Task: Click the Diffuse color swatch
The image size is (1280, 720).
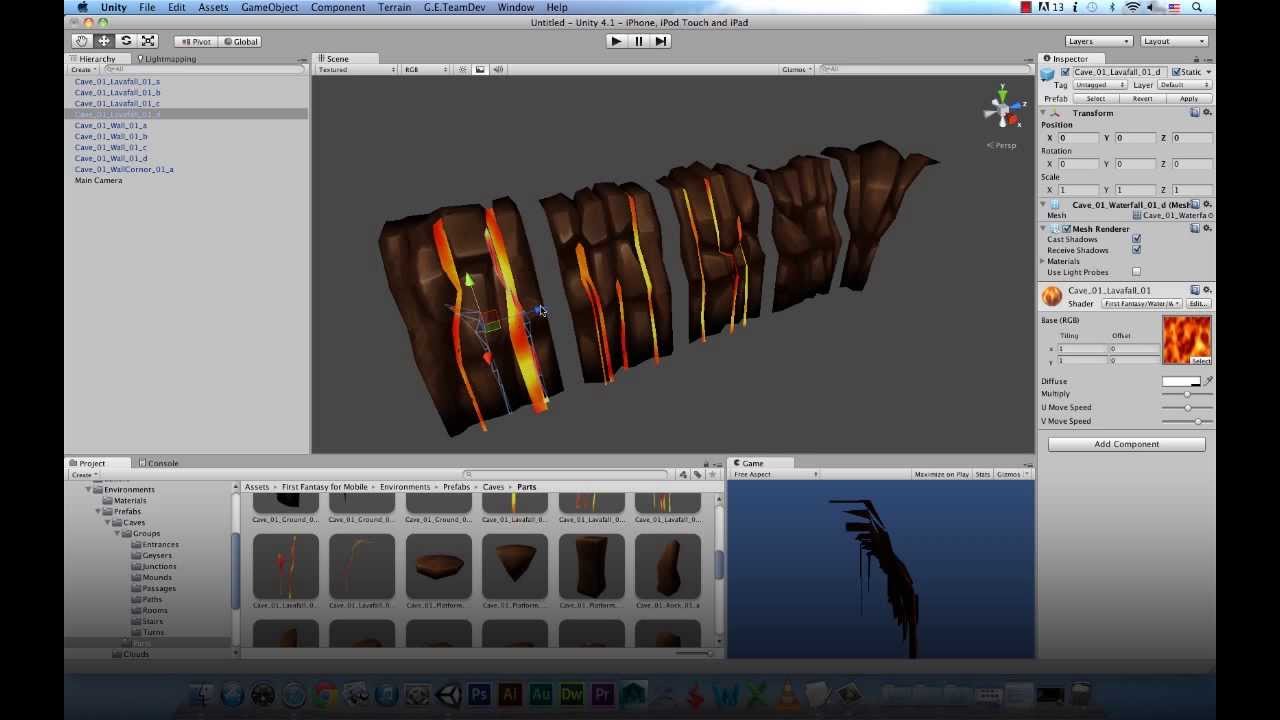Action: [1181, 381]
